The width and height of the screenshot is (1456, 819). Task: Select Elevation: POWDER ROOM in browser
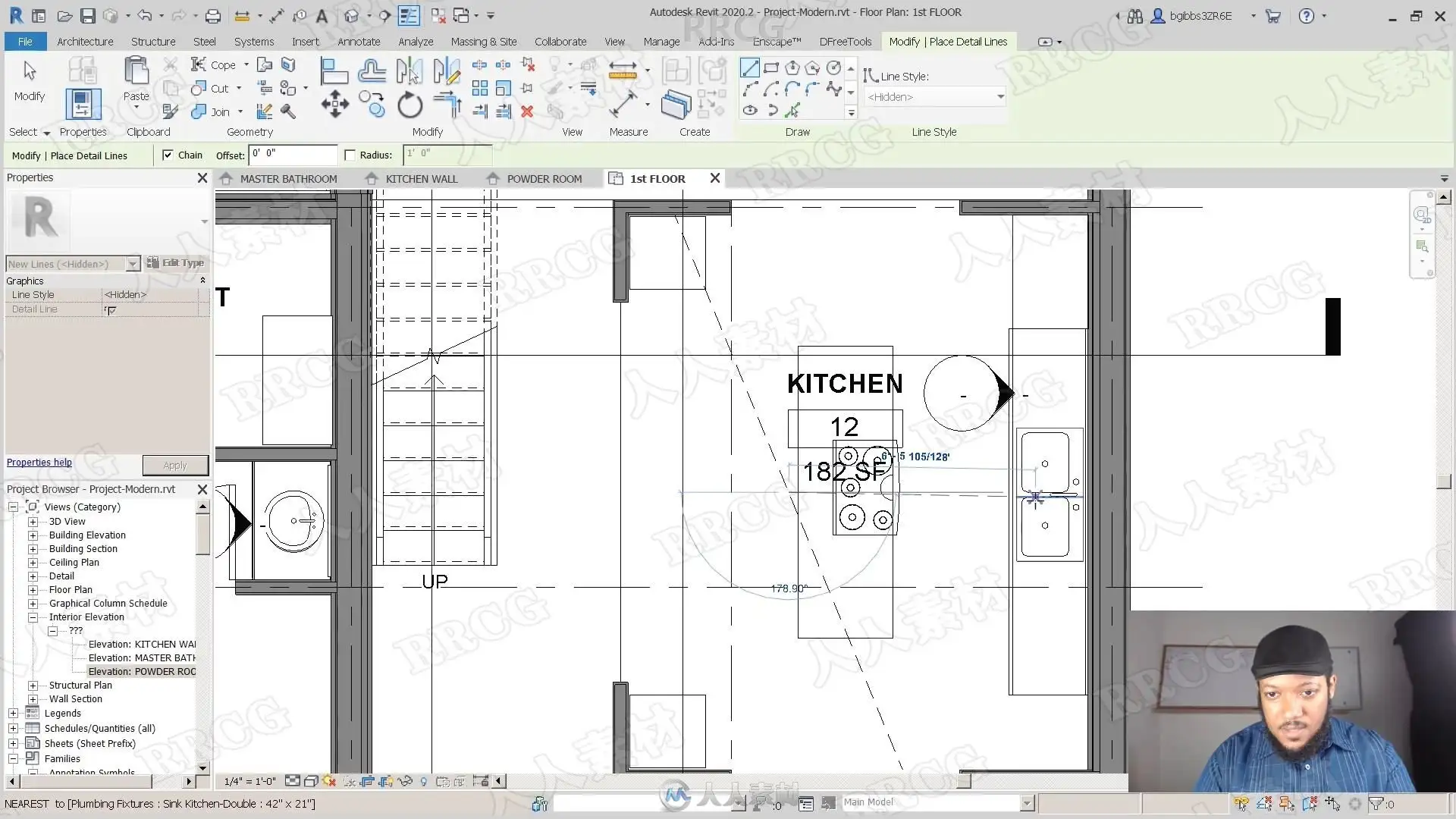coord(142,672)
